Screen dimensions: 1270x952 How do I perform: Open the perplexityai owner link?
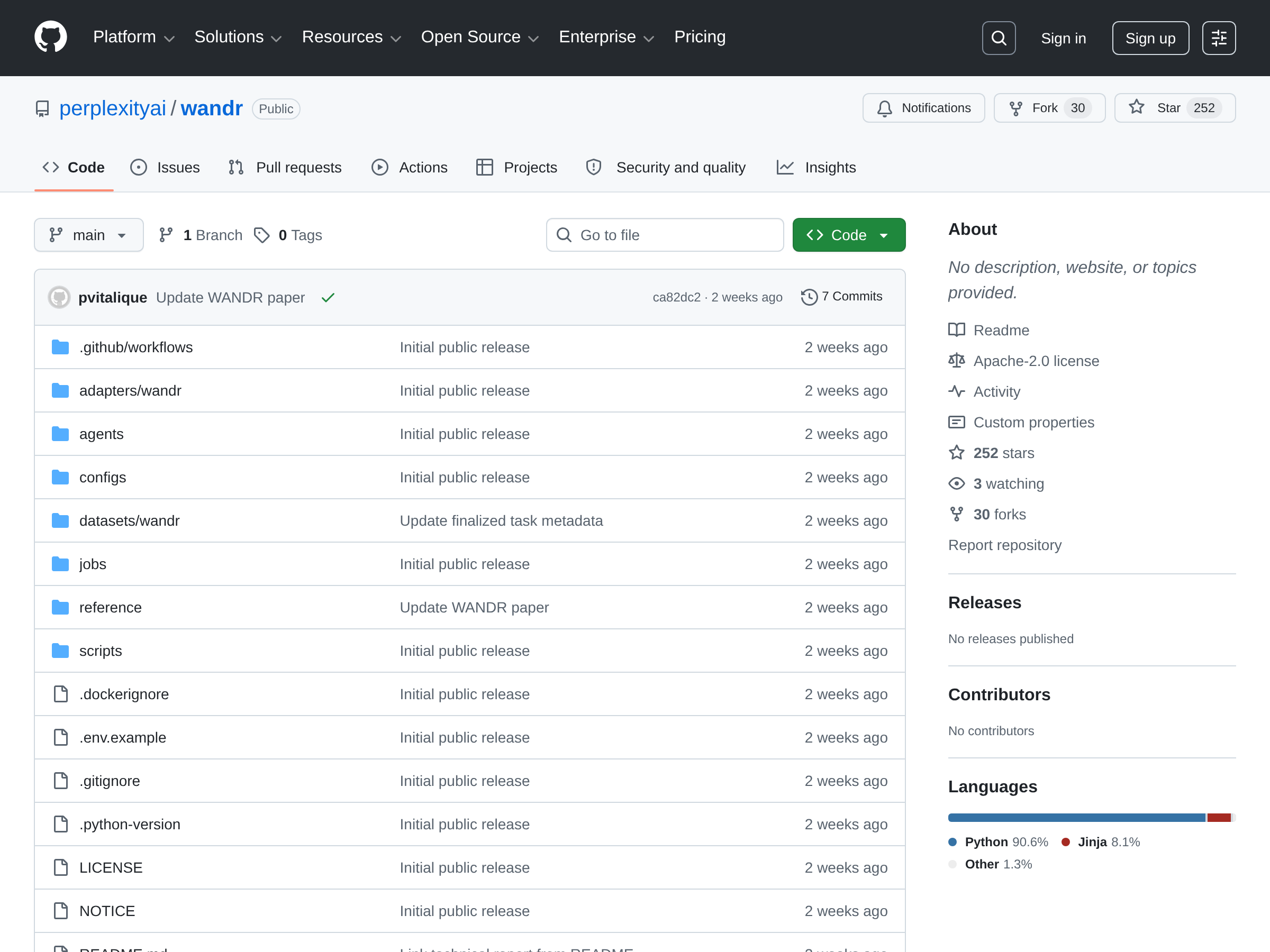(x=113, y=108)
